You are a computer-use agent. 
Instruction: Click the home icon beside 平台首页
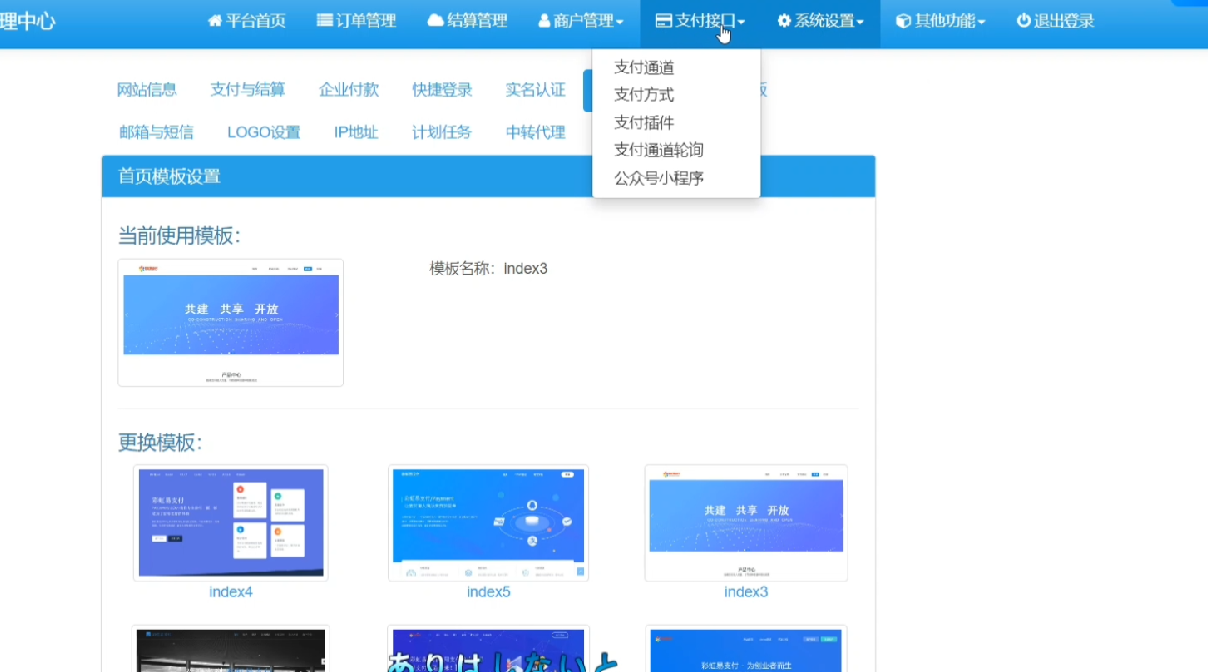[x=214, y=21]
